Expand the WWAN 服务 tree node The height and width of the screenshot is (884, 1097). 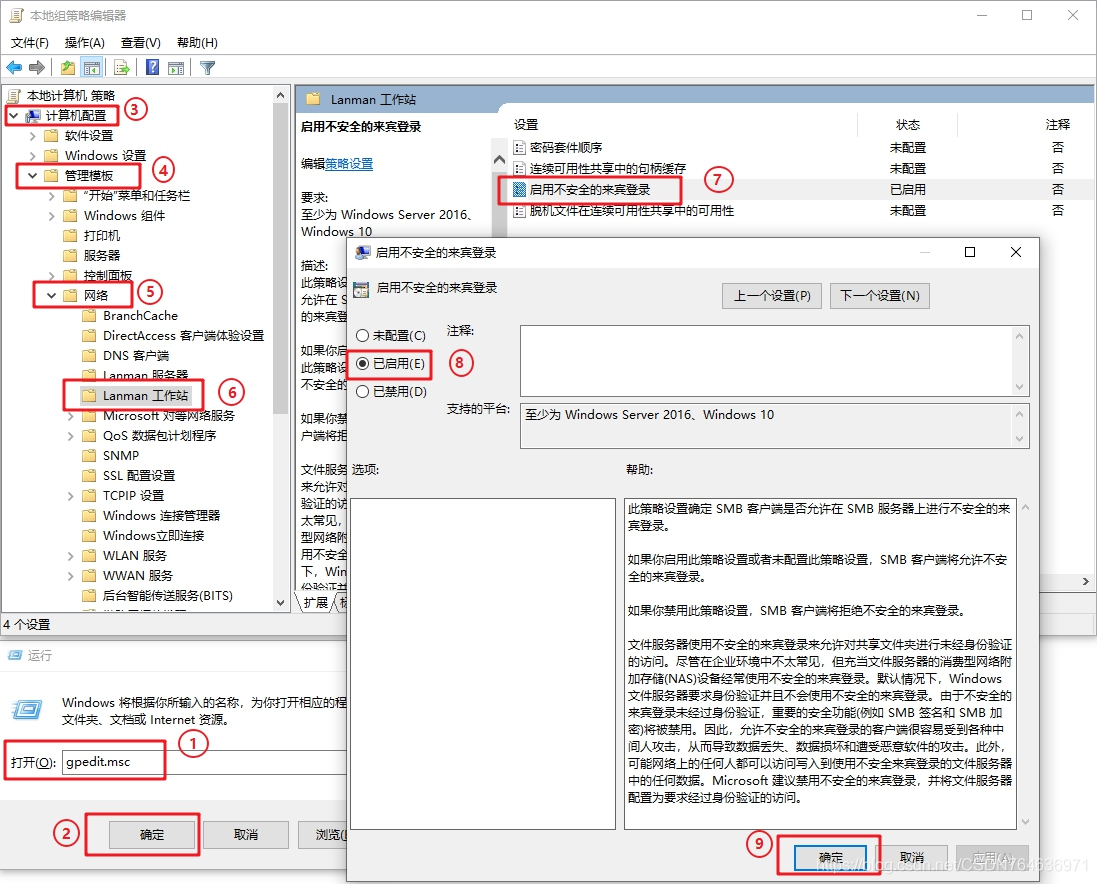click(71, 576)
